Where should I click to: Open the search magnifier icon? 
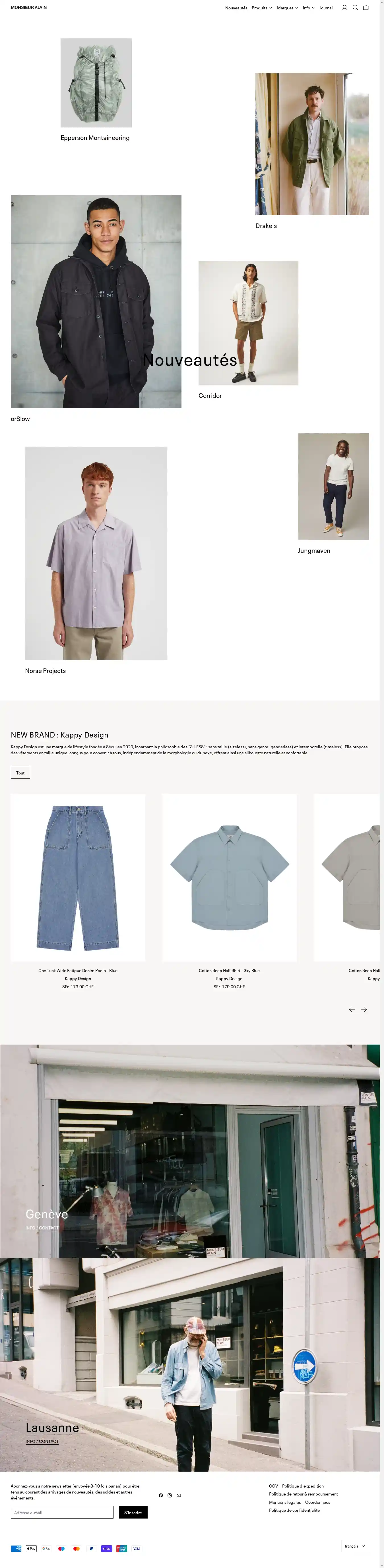point(355,8)
